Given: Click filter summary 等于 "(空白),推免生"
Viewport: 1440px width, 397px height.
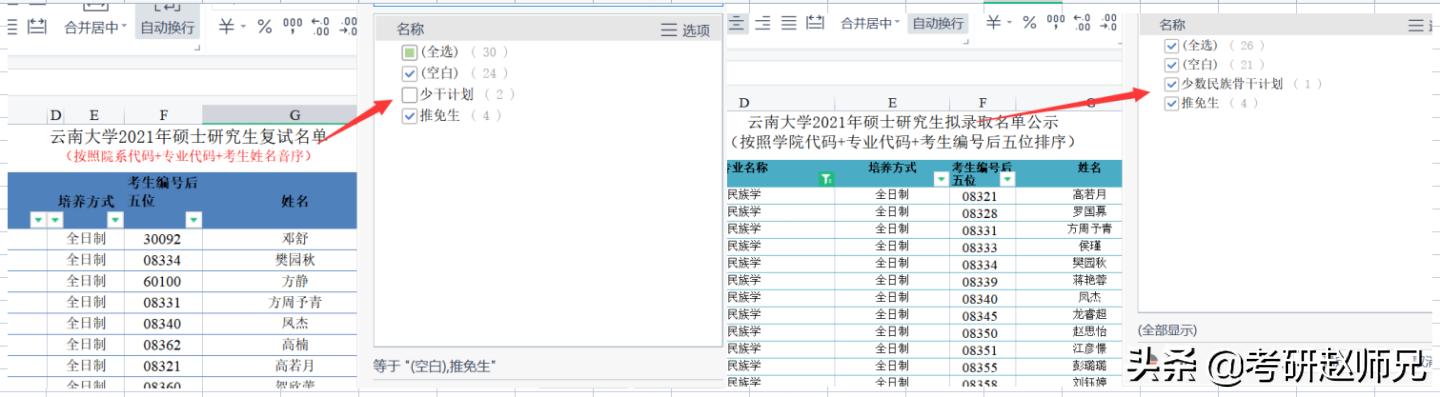Looking at the screenshot, I should pyautogui.click(x=434, y=366).
